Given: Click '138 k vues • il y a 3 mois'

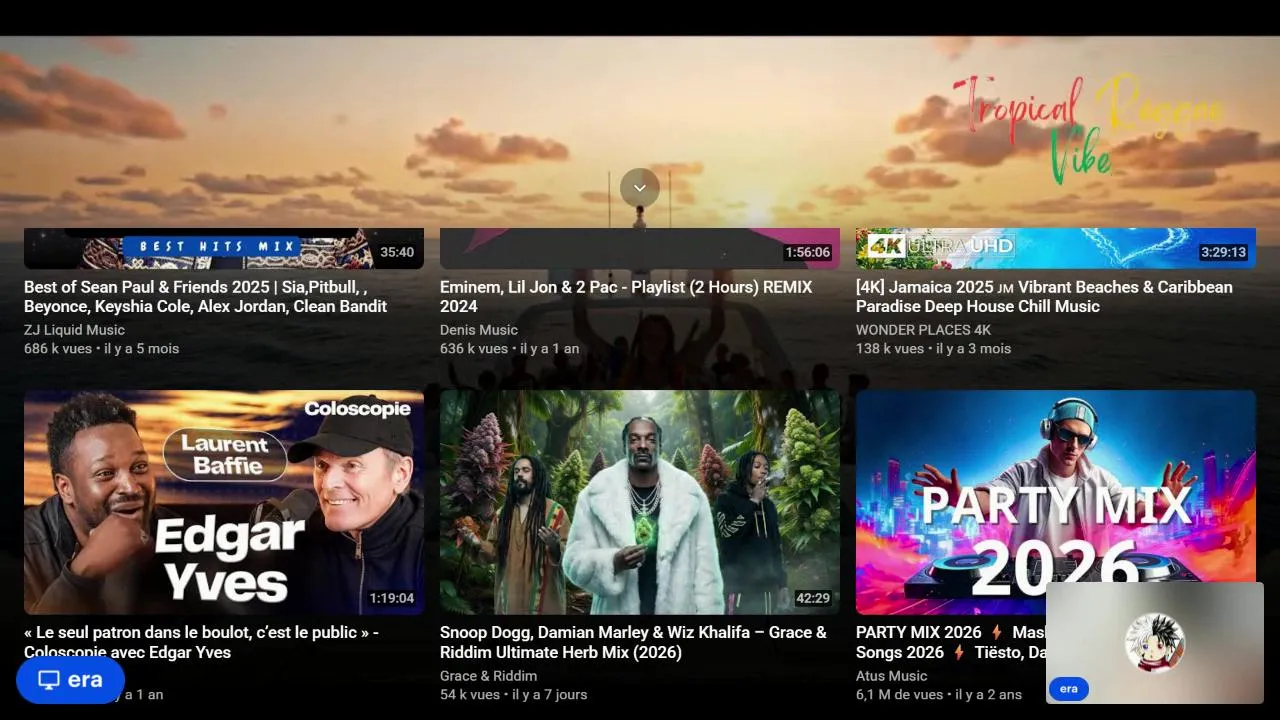Looking at the screenshot, I should (933, 349).
